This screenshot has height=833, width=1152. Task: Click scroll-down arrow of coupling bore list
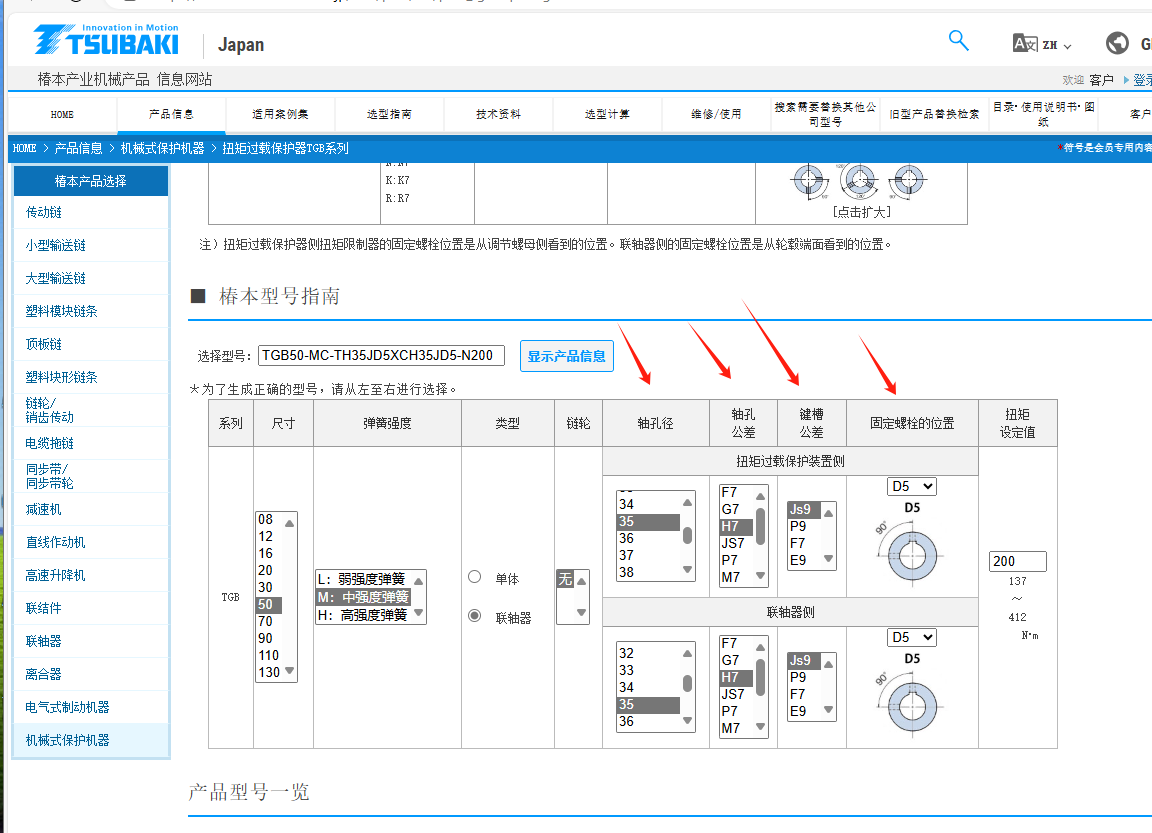(x=687, y=721)
